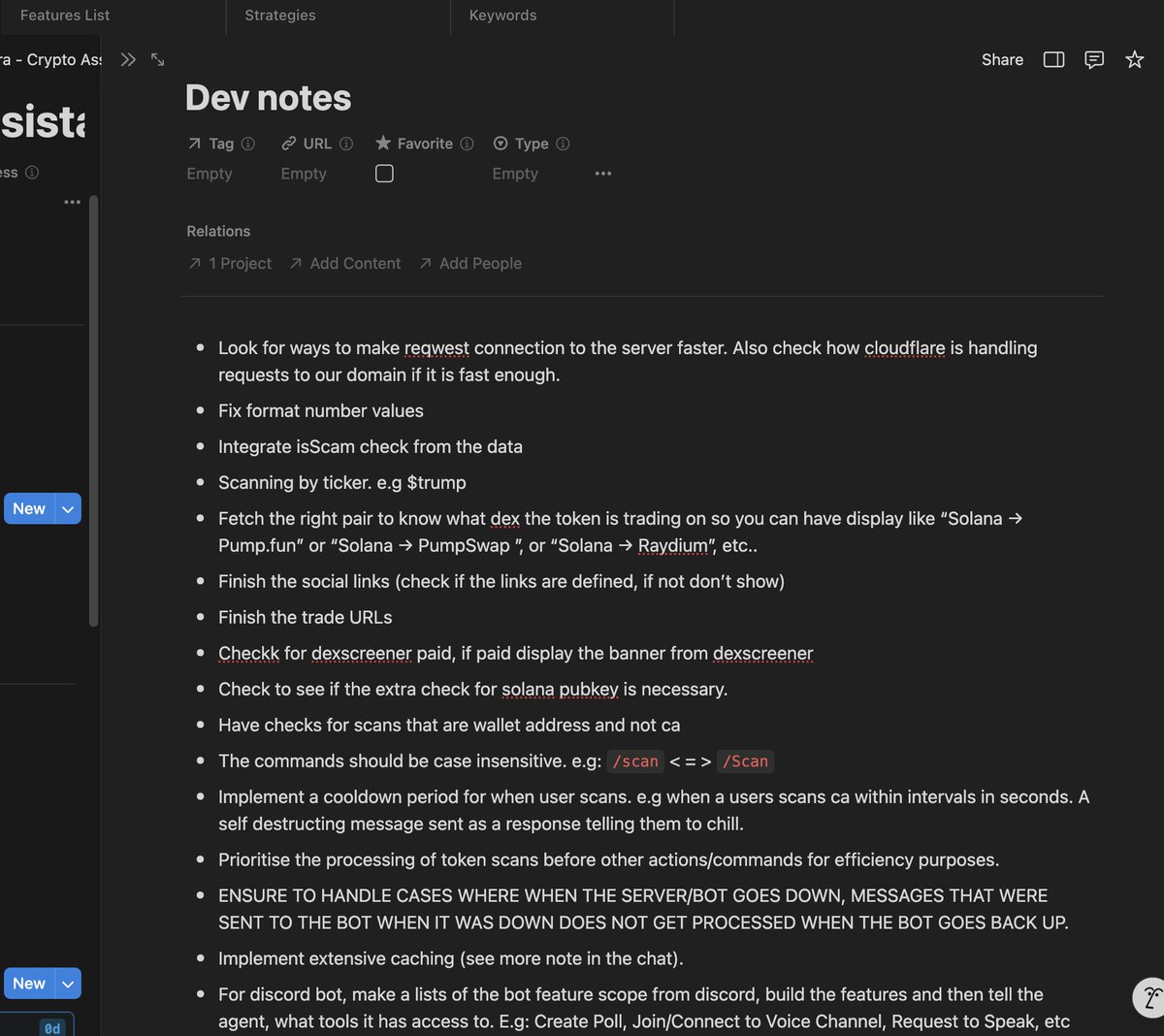Expand the lower New button dropdown arrow

[x=68, y=984]
